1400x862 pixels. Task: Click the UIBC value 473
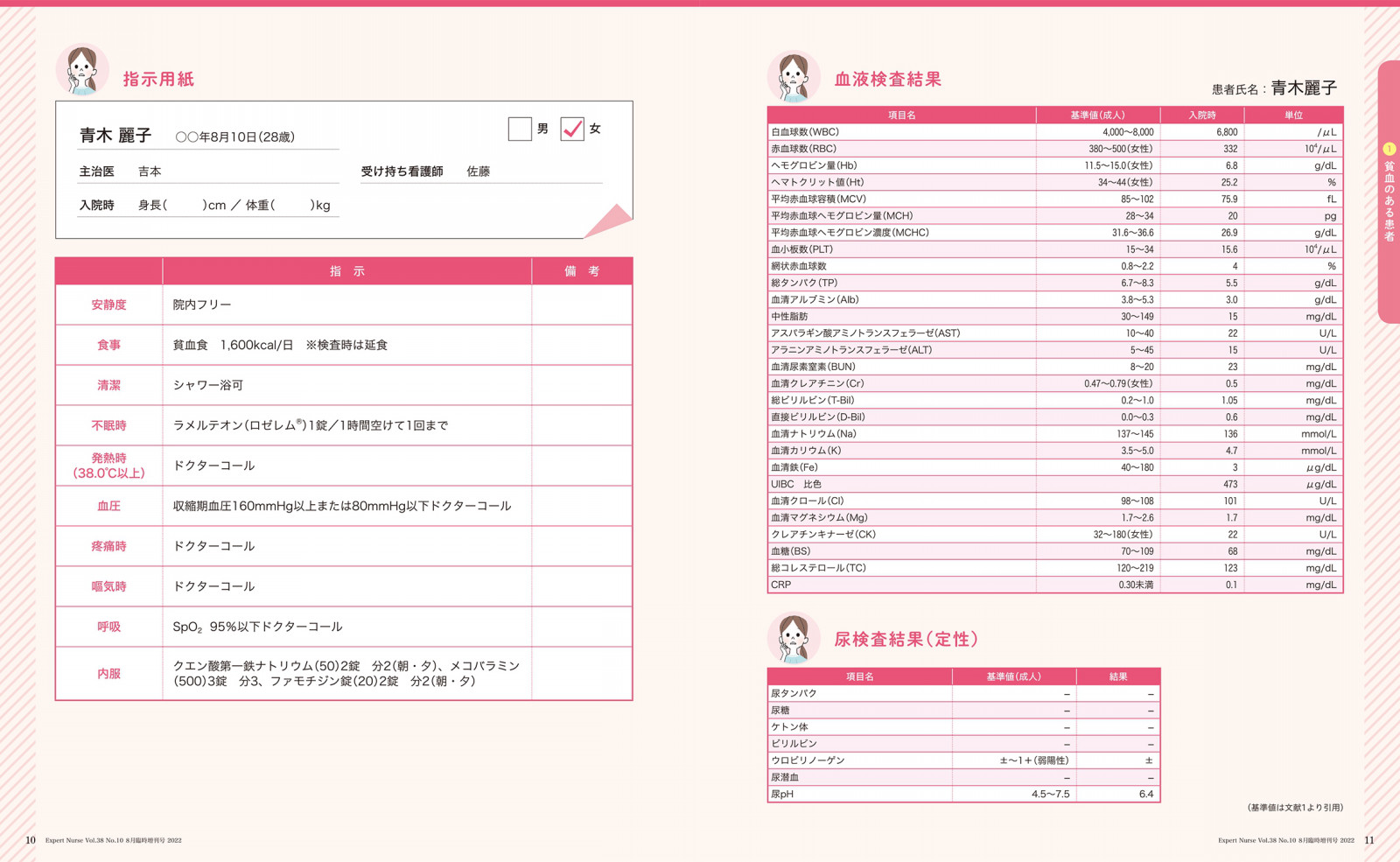pyautogui.click(x=1230, y=484)
